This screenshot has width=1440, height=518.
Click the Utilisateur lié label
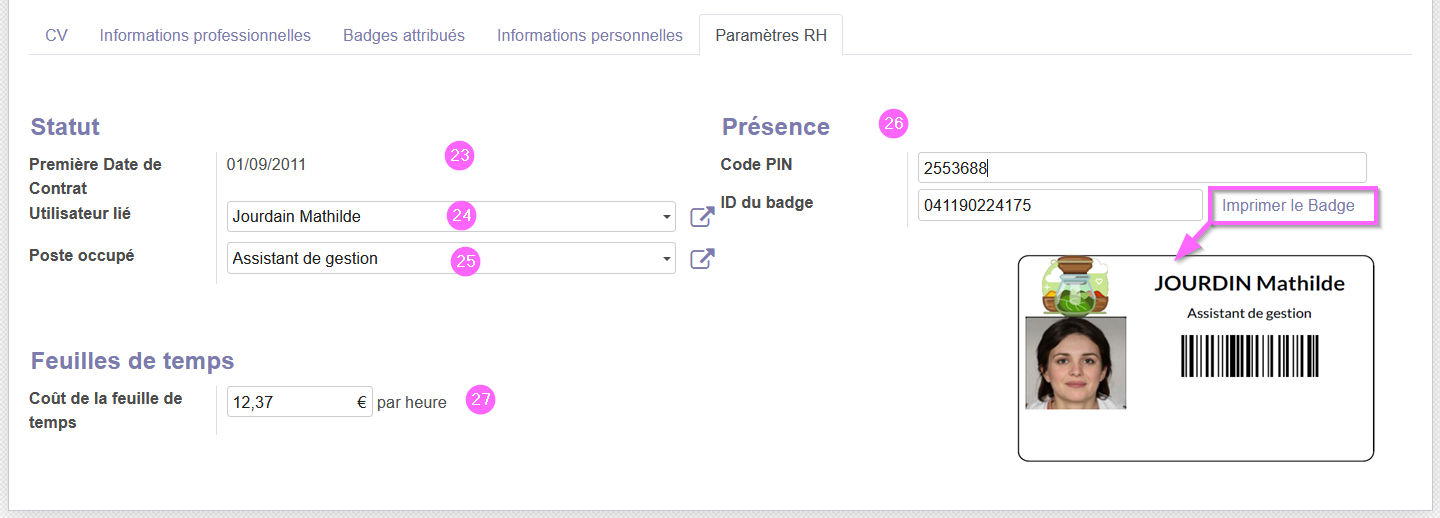coord(80,213)
